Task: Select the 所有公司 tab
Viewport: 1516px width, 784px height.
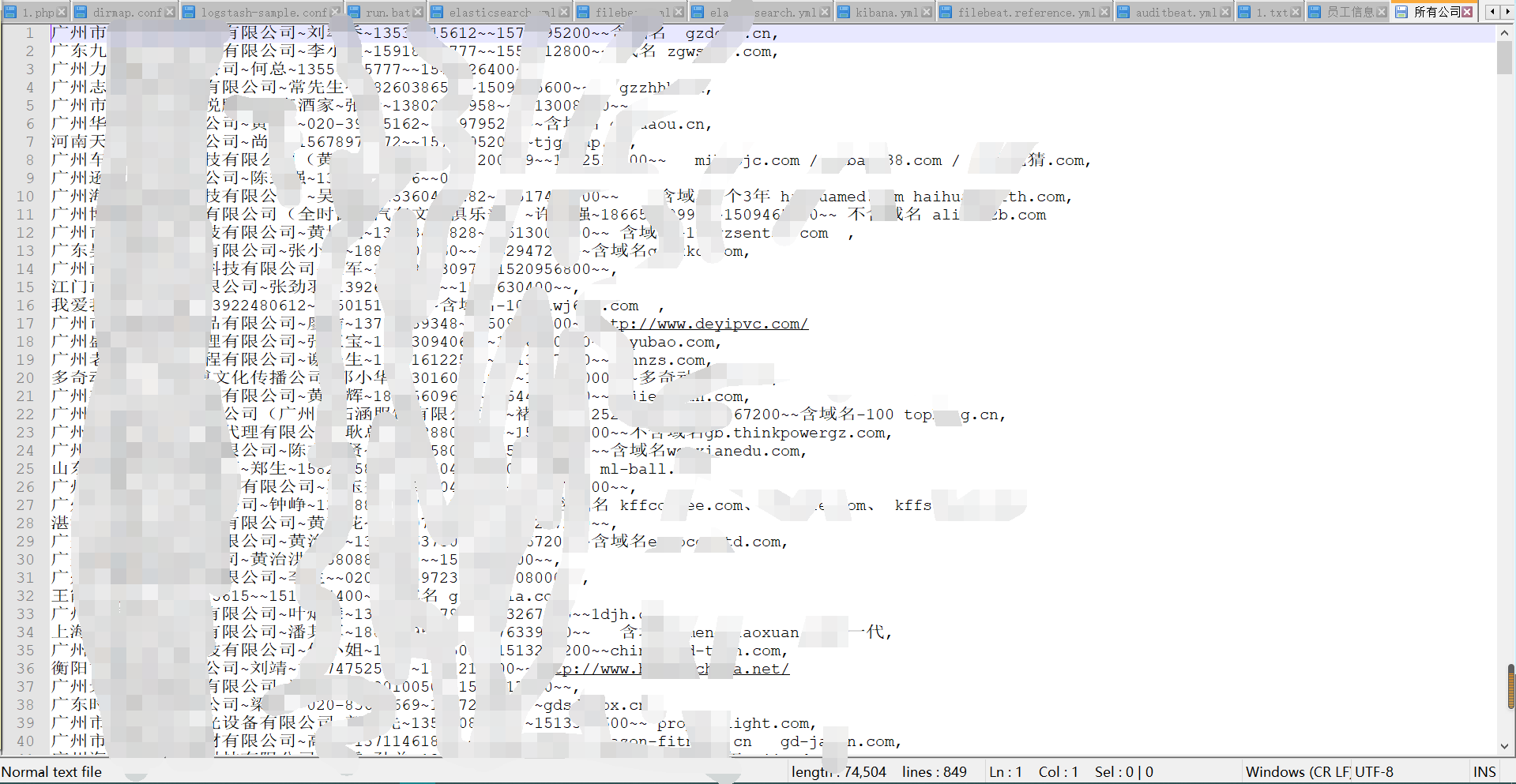Action: 1435,12
